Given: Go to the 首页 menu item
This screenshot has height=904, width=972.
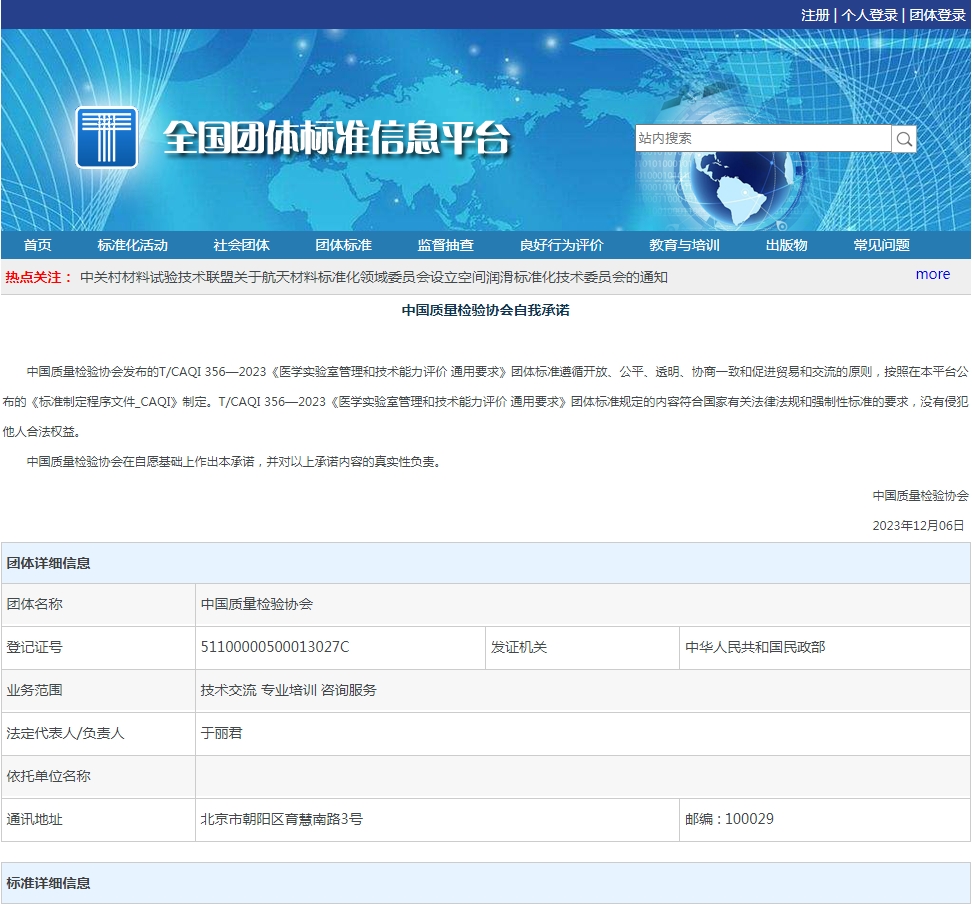Looking at the screenshot, I should 38,245.
